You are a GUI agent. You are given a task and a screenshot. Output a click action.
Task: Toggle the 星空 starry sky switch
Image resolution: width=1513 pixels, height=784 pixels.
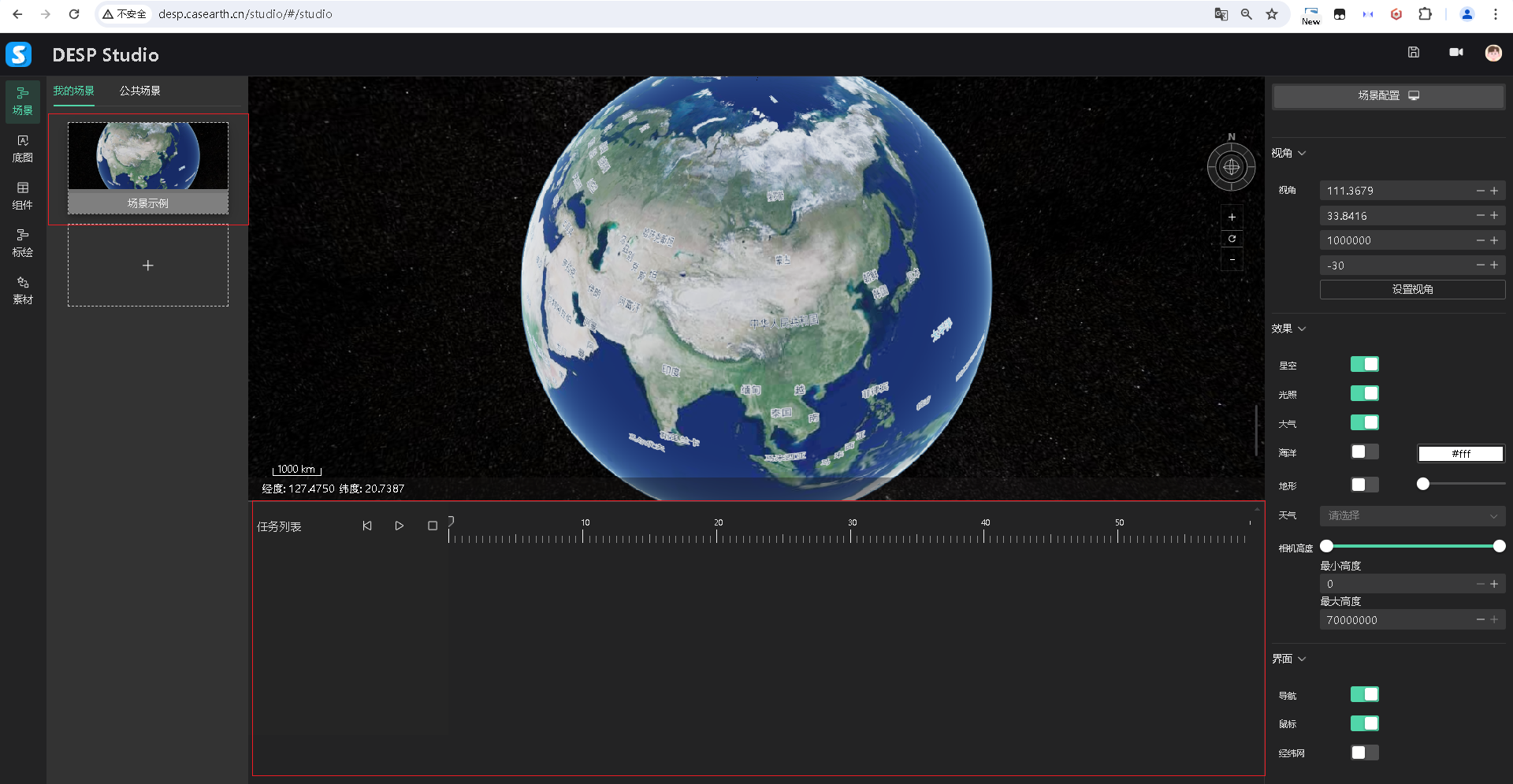tap(1364, 364)
